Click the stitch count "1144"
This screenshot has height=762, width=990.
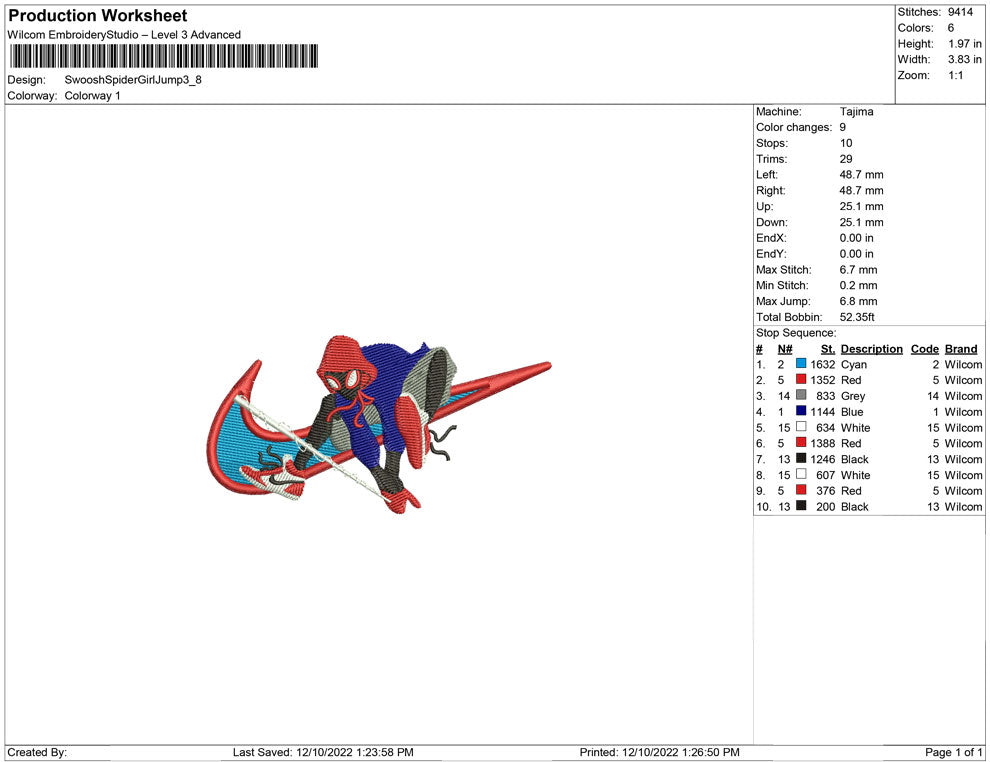(823, 412)
